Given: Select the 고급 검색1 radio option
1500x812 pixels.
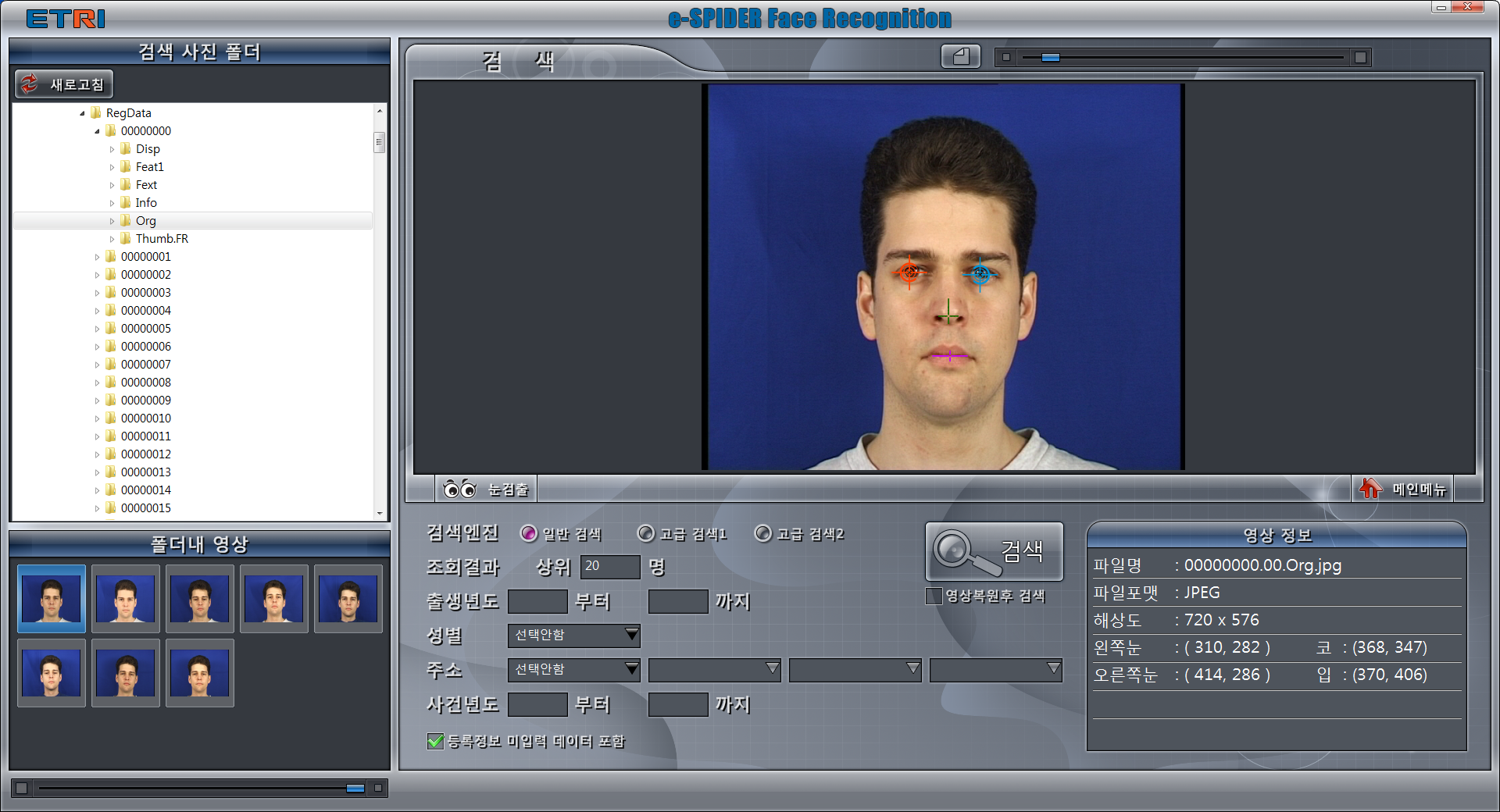Looking at the screenshot, I should pos(646,533).
